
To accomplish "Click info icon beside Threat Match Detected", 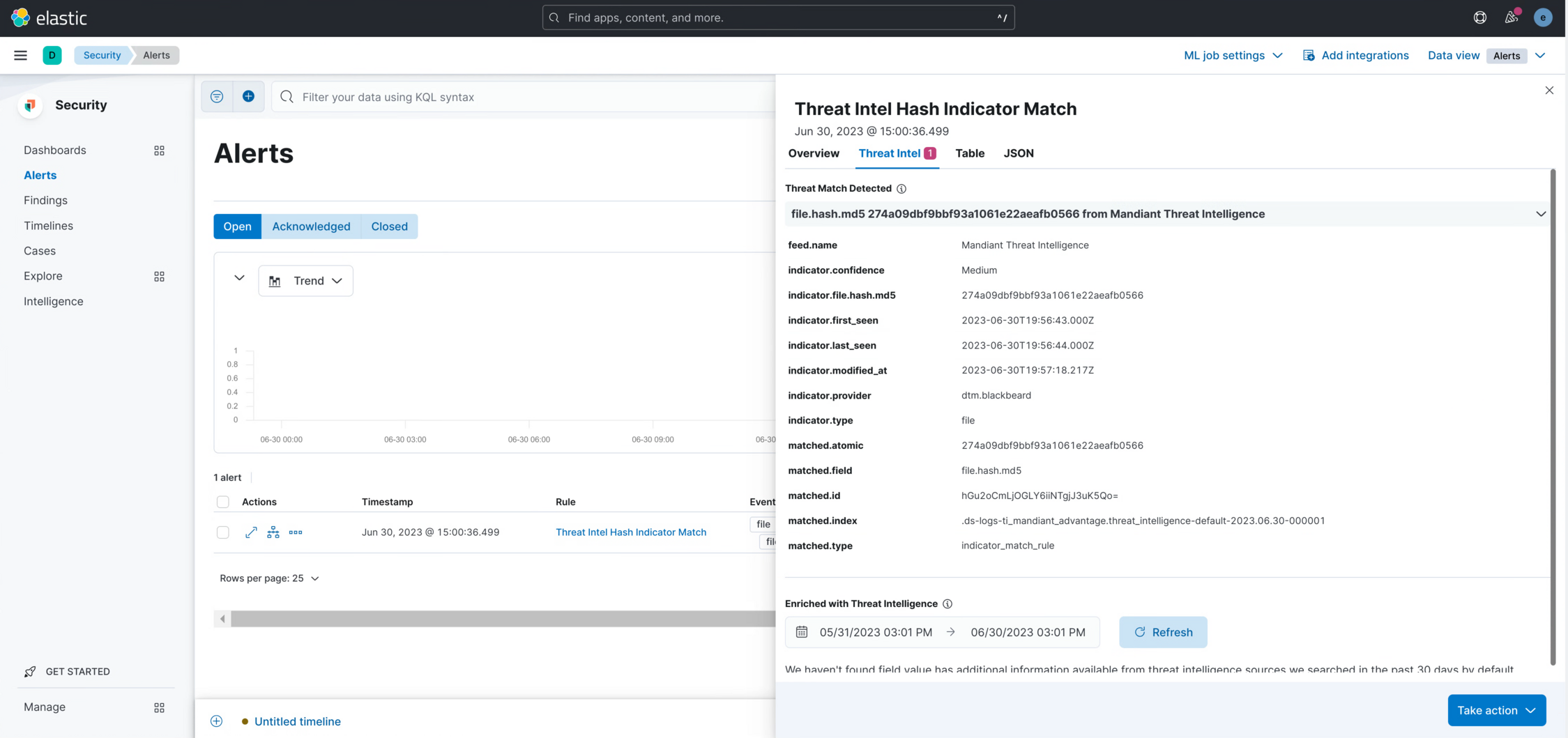I will 901,189.
